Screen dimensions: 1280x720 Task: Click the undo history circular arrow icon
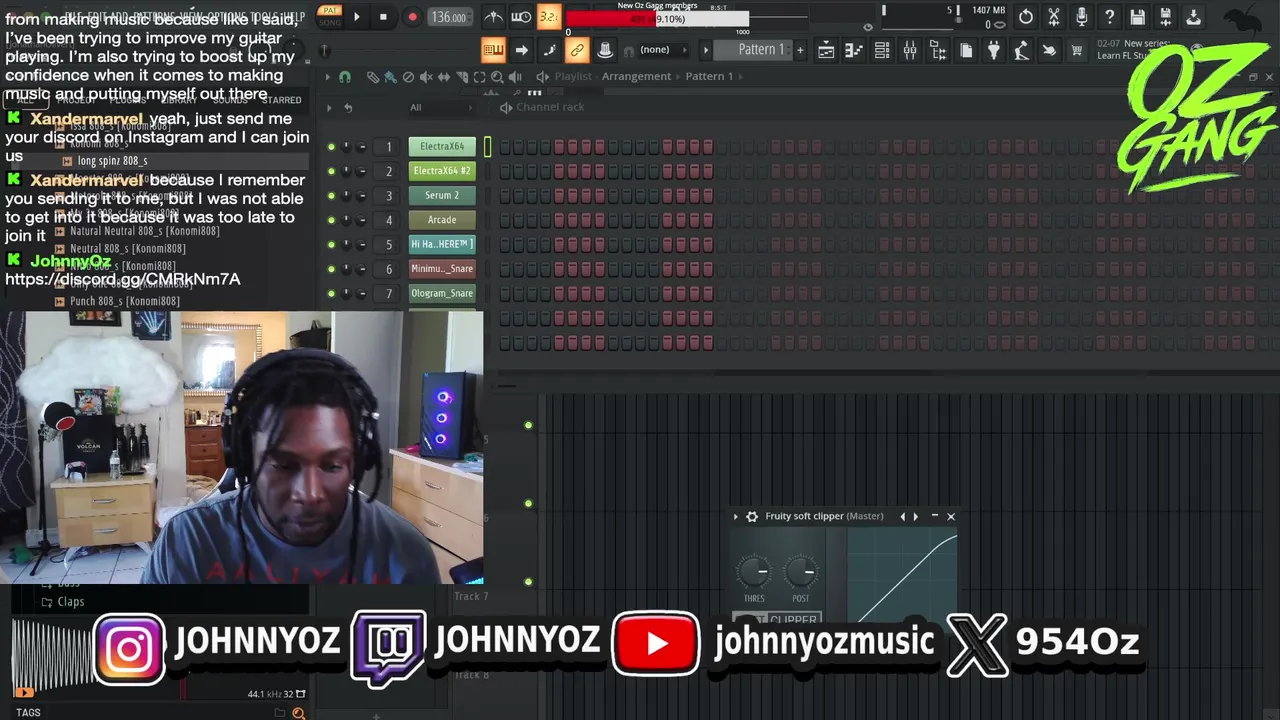pyautogui.click(x=1026, y=17)
